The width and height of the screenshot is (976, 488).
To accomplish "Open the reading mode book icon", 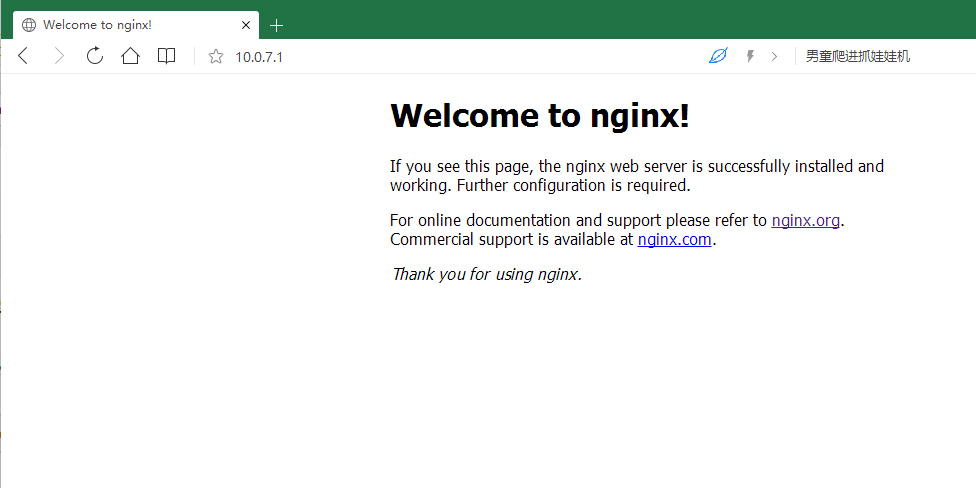I will point(166,57).
